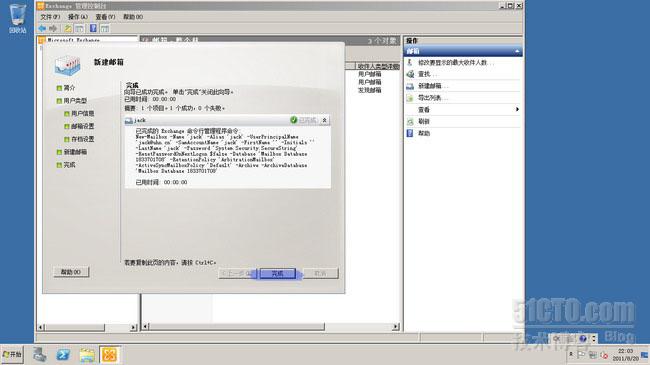Viewport: 650px width, 365px height.
Task: Click the new mailbox wizard header icon
Action: point(67,66)
